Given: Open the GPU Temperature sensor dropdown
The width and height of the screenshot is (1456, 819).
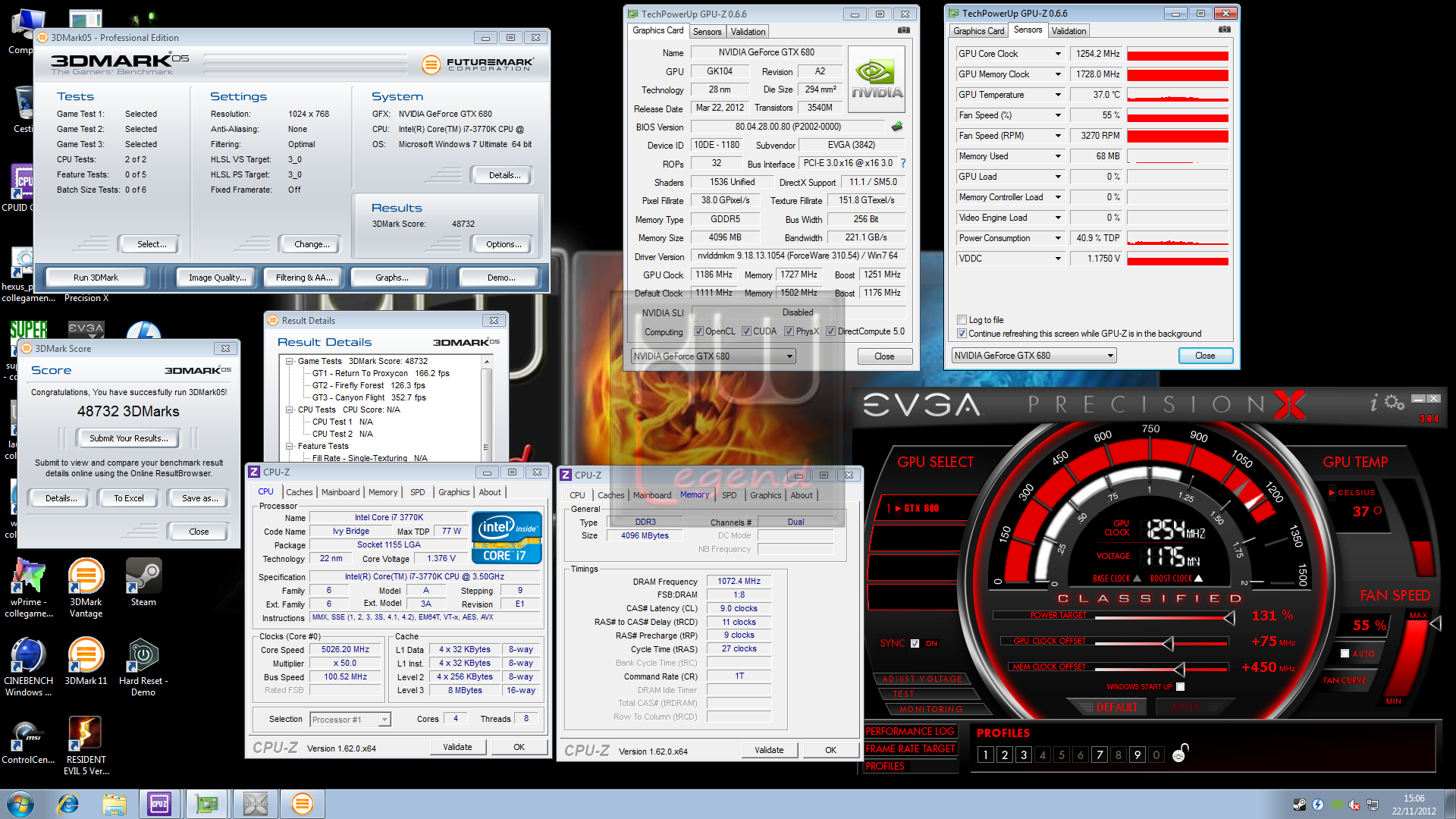Looking at the screenshot, I should coord(1058,95).
